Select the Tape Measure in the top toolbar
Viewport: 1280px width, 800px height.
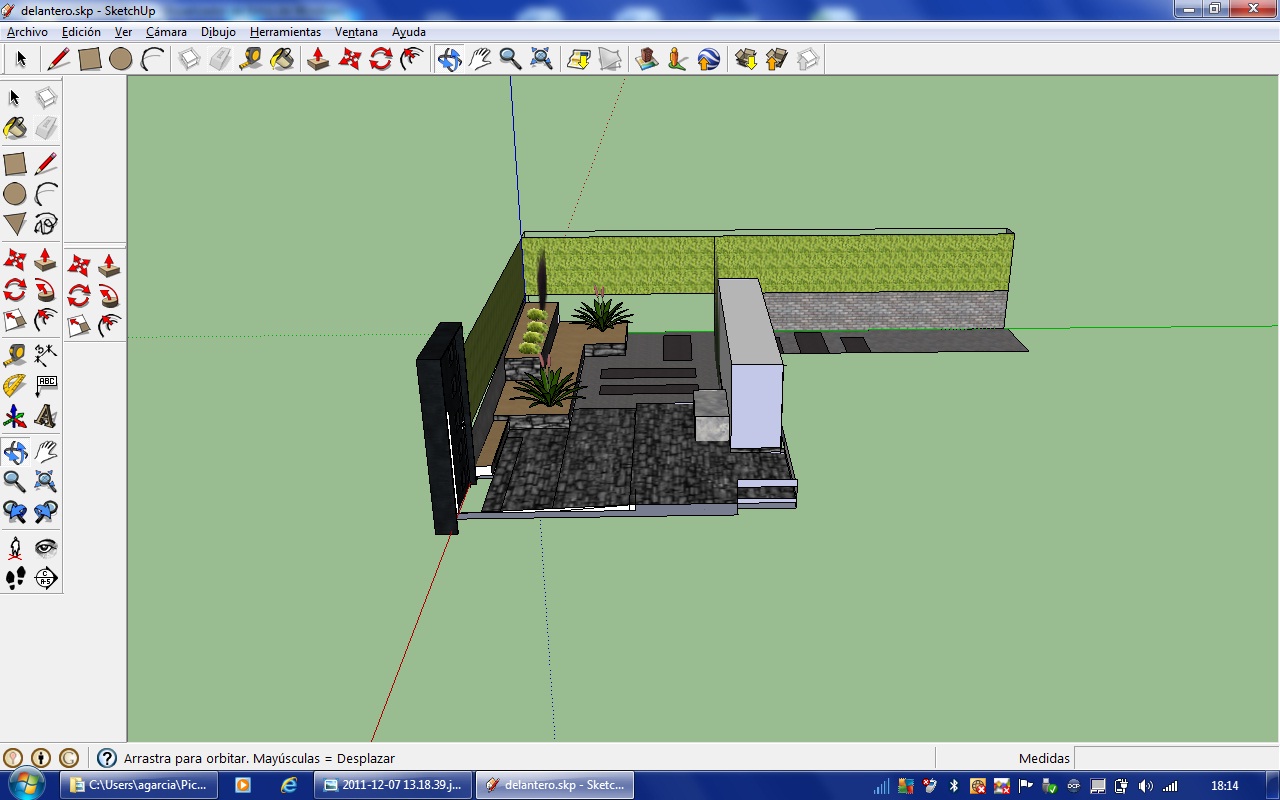tap(251, 59)
